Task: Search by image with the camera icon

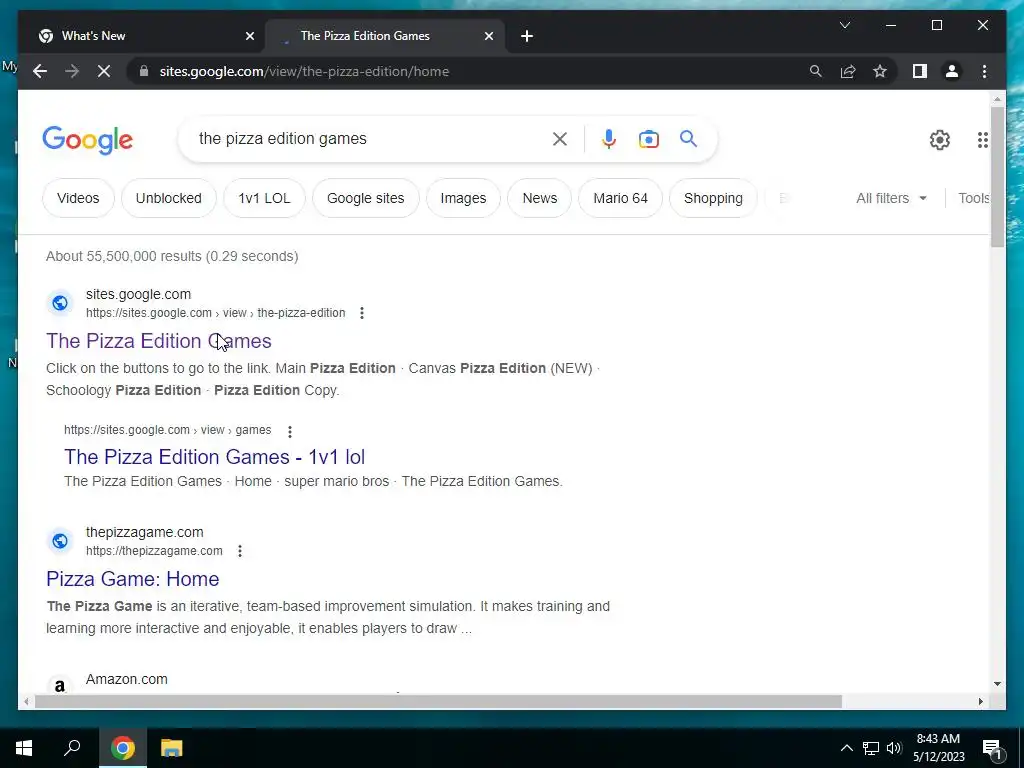Action: pyautogui.click(x=648, y=139)
